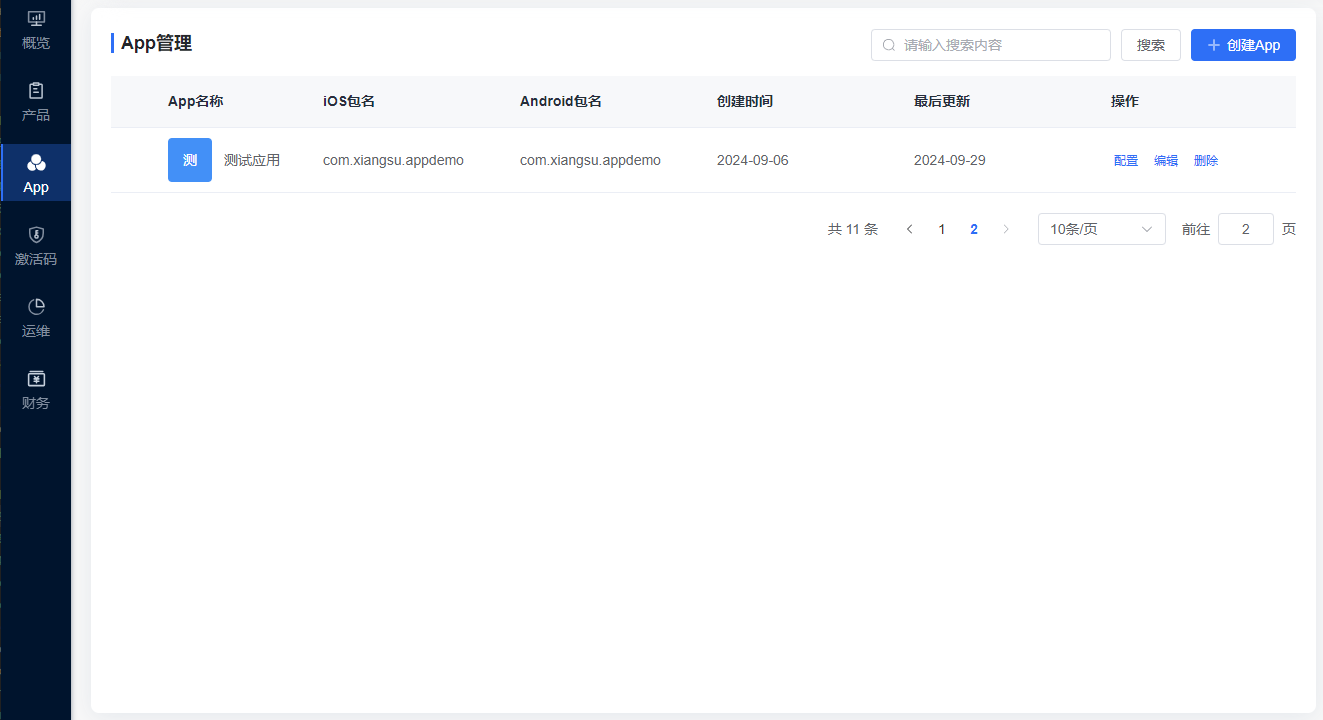The width and height of the screenshot is (1323, 720).
Task: Click the 共 11 条 total count
Action: [853, 229]
